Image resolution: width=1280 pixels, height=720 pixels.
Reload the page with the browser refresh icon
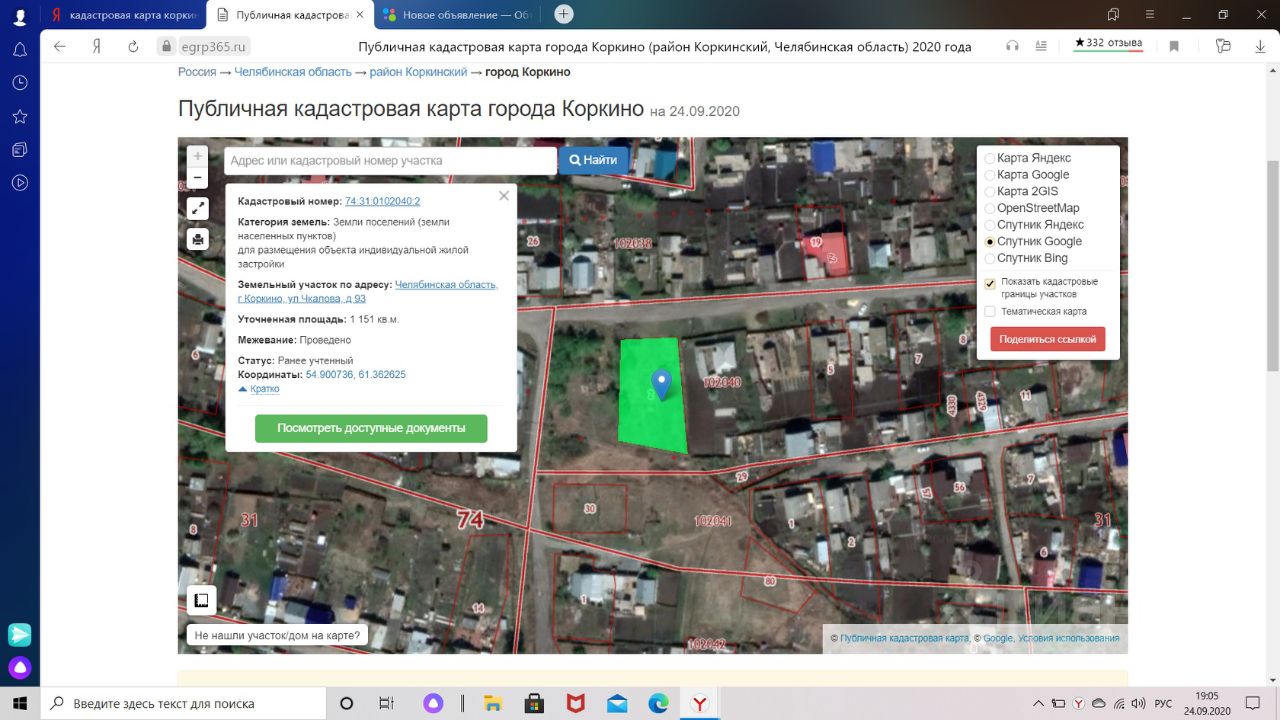(x=133, y=46)
